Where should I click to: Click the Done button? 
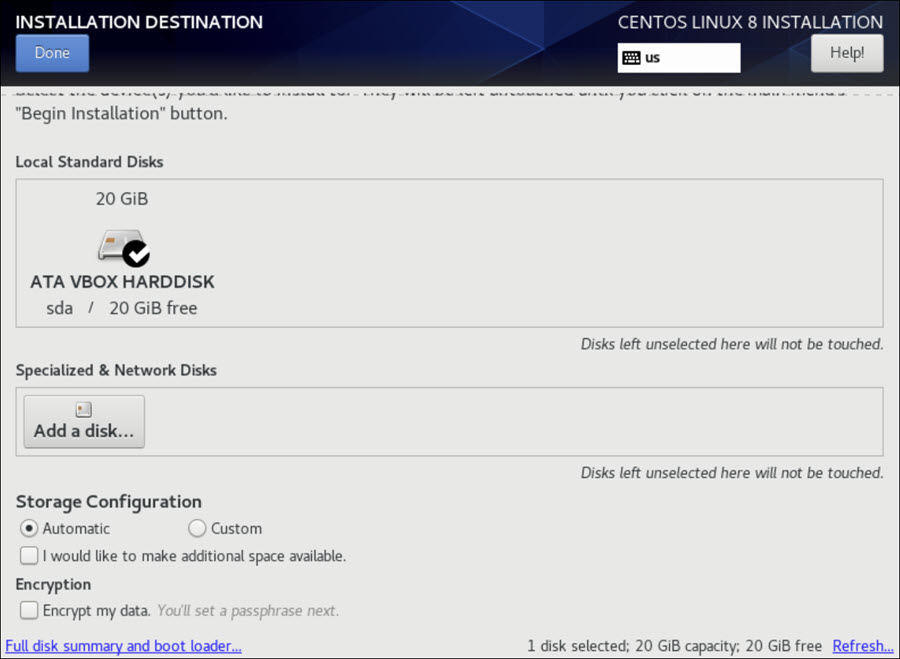(52, 52)
